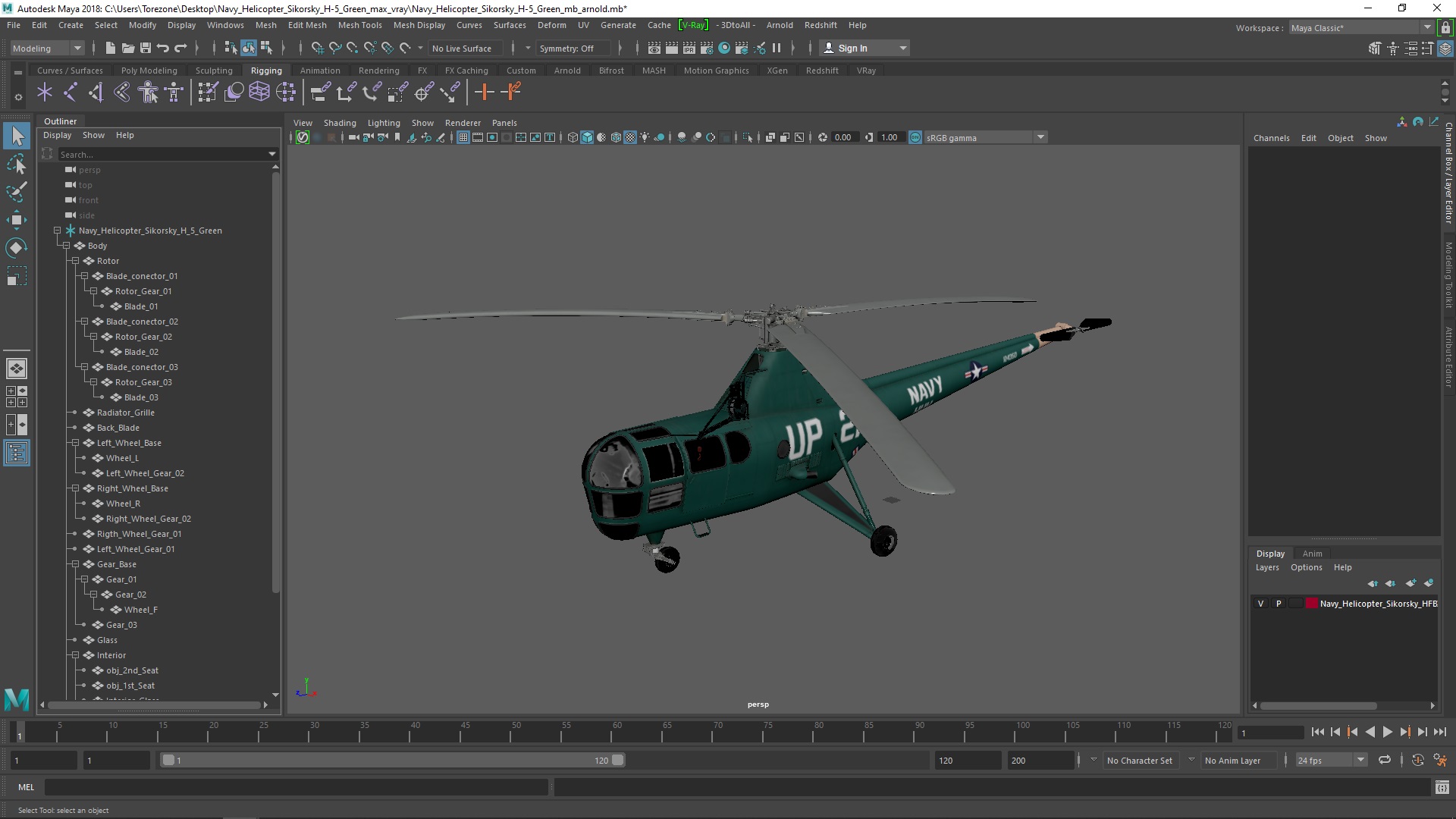Activate the Lasso Select tool
The image size is (1456, 819).
click(17, 165)
